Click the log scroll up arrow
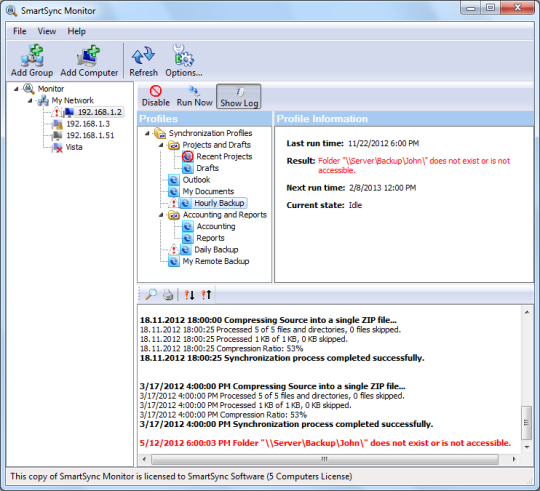 point(527,312)
